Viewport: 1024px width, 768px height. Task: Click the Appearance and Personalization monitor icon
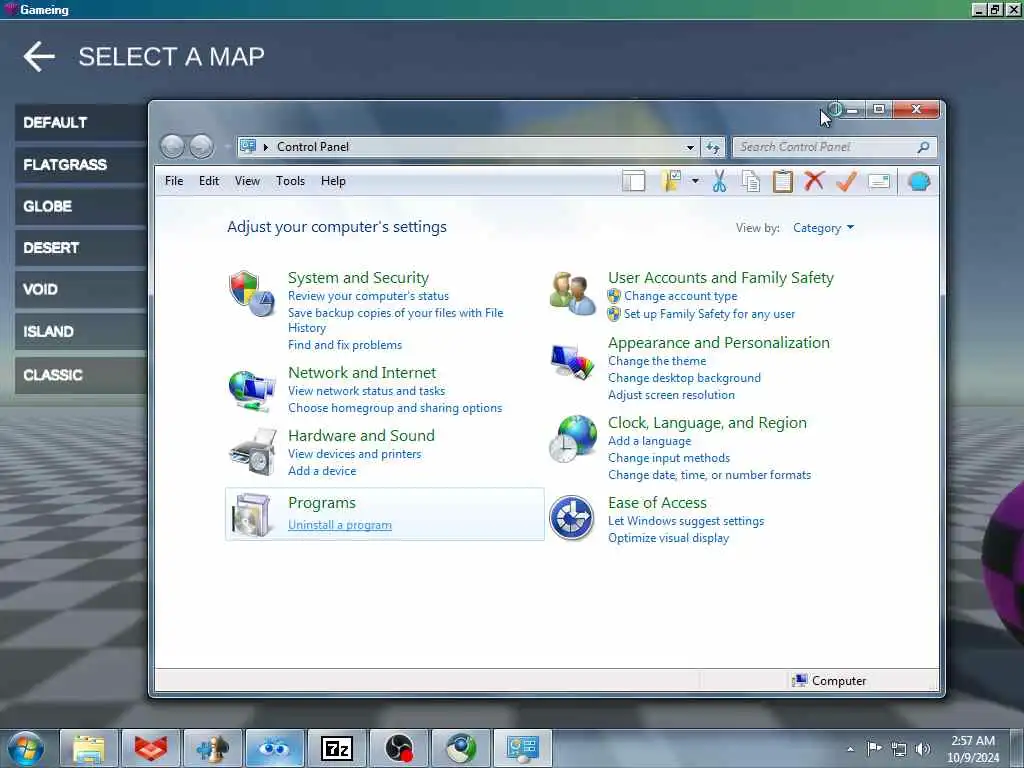(571, 361)
